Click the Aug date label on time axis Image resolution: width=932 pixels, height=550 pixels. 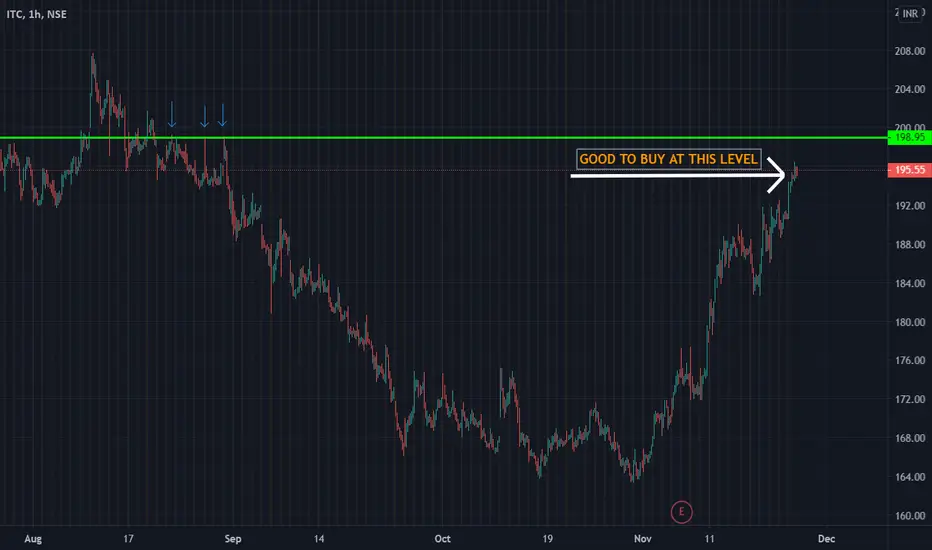(33, 539)
